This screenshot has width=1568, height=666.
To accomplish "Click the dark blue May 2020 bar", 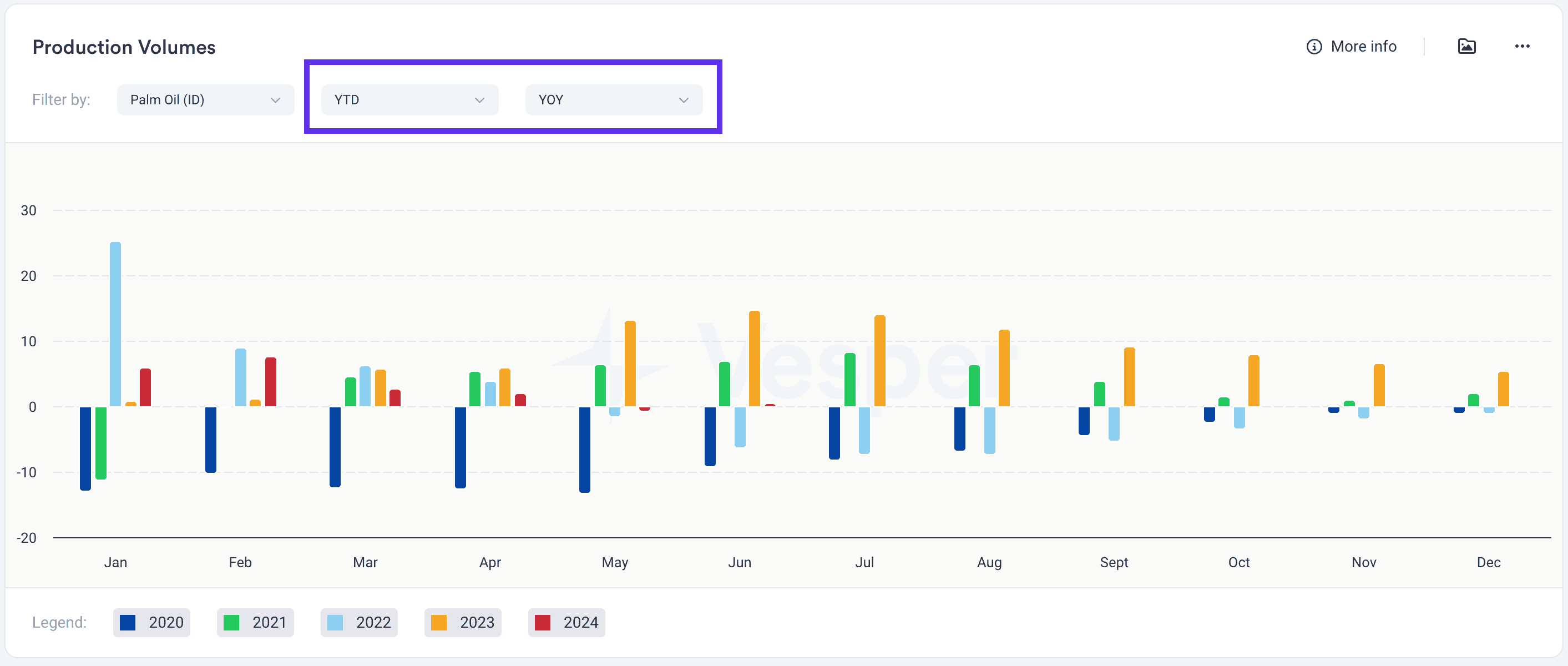I will pos(584,450).
